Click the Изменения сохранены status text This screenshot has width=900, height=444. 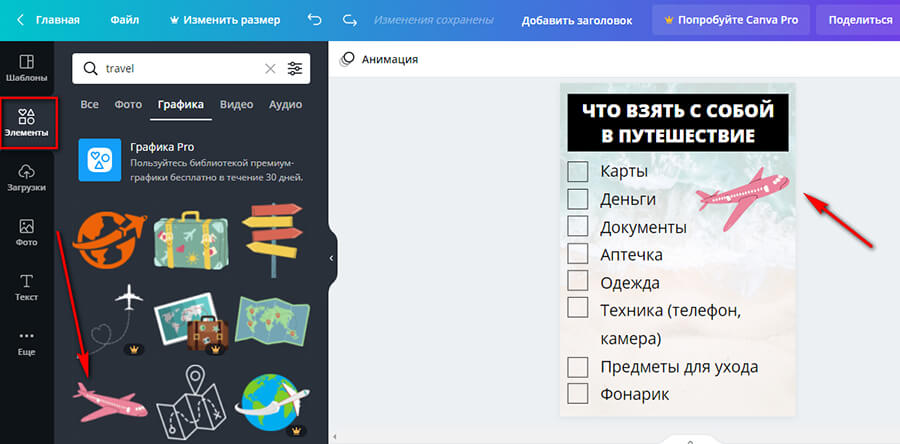point(433,20)
